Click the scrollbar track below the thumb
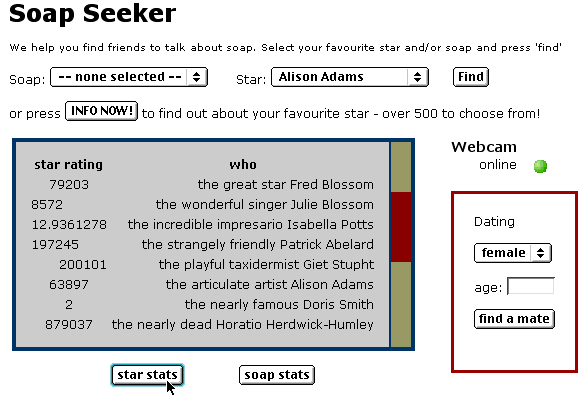 [x=401, y=304]
